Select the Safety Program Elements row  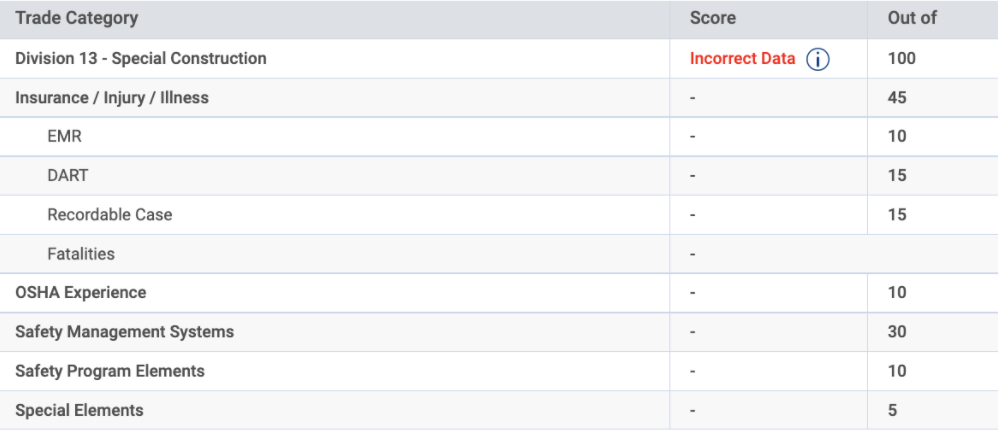tap(499, 371)
